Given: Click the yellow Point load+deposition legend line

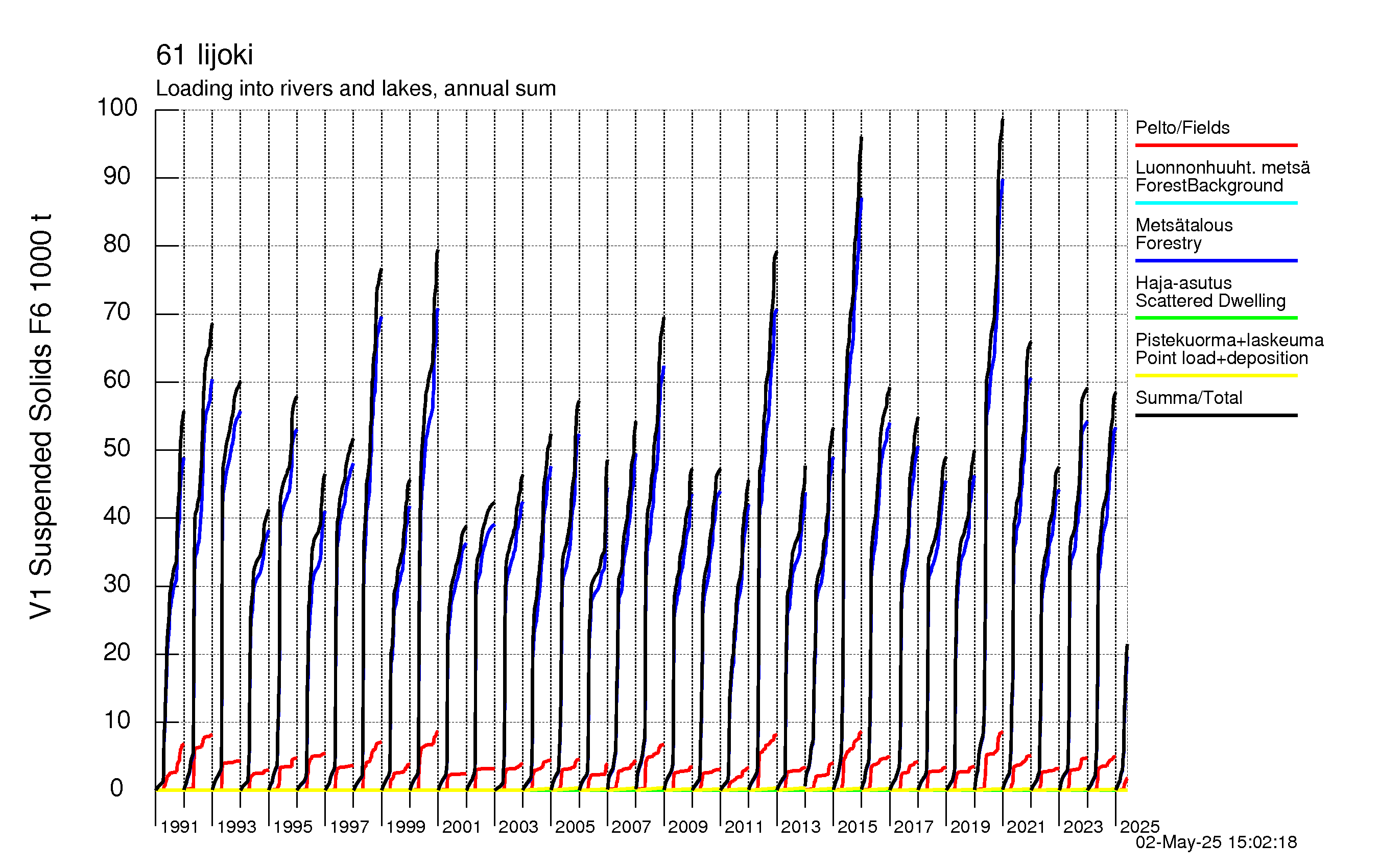Looking at the screenshot, I should [x=1216, y=376].
